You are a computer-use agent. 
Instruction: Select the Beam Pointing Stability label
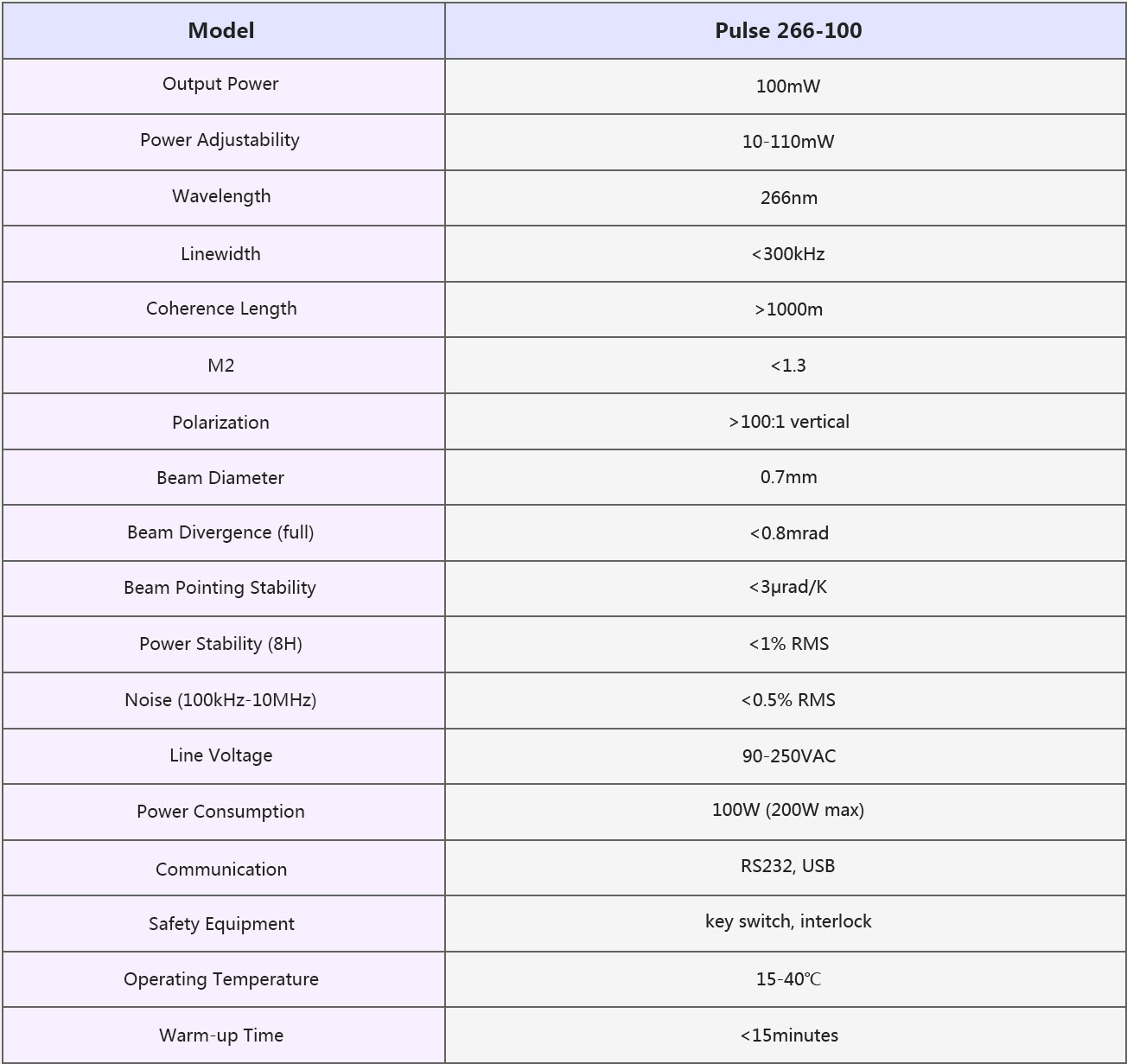(x=221, y=588)
